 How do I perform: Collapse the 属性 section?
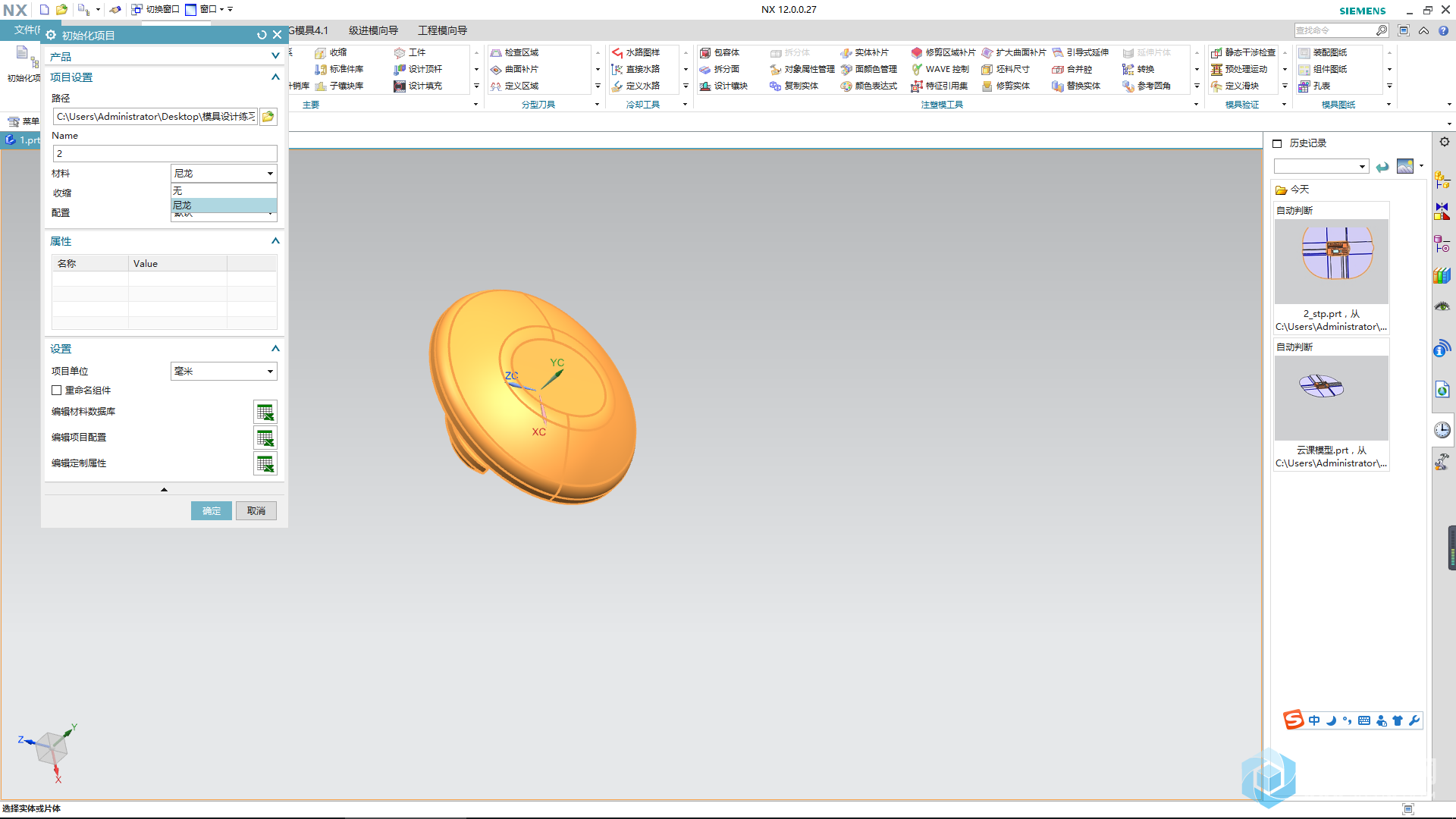pos(275,241)
